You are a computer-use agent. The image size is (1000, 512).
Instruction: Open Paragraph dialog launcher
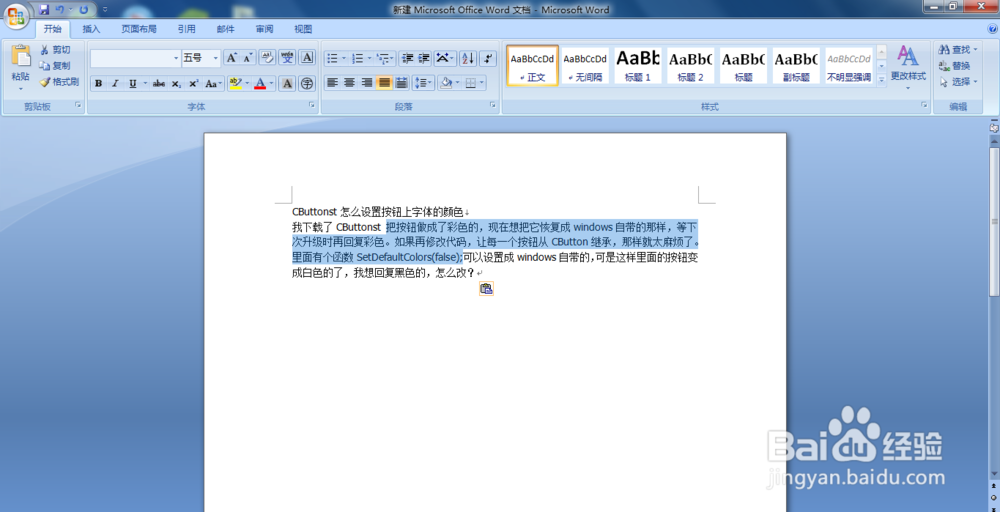point(493,105)
